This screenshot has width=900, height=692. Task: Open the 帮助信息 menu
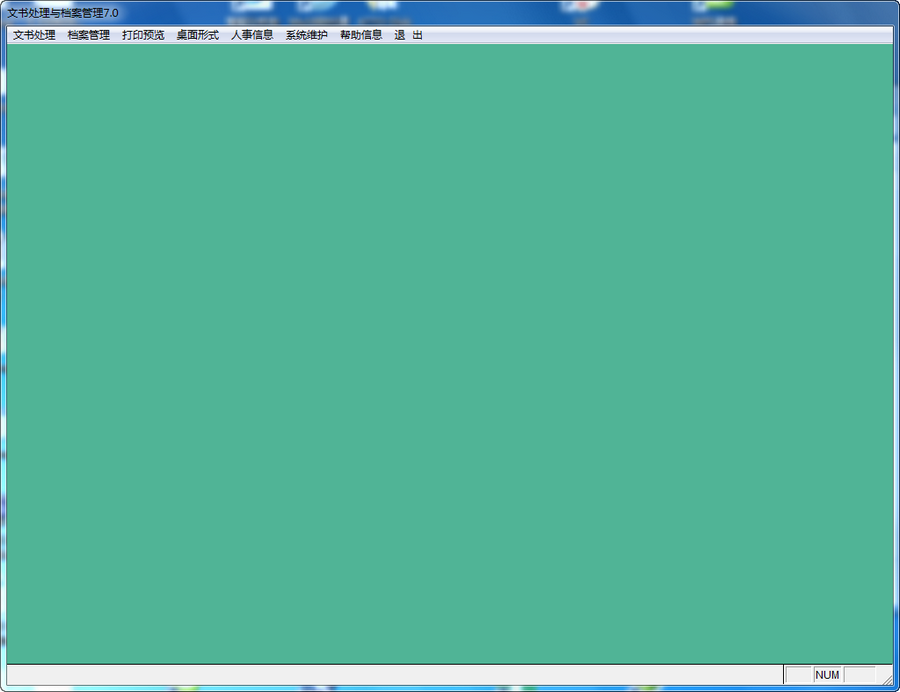(359, 34)
